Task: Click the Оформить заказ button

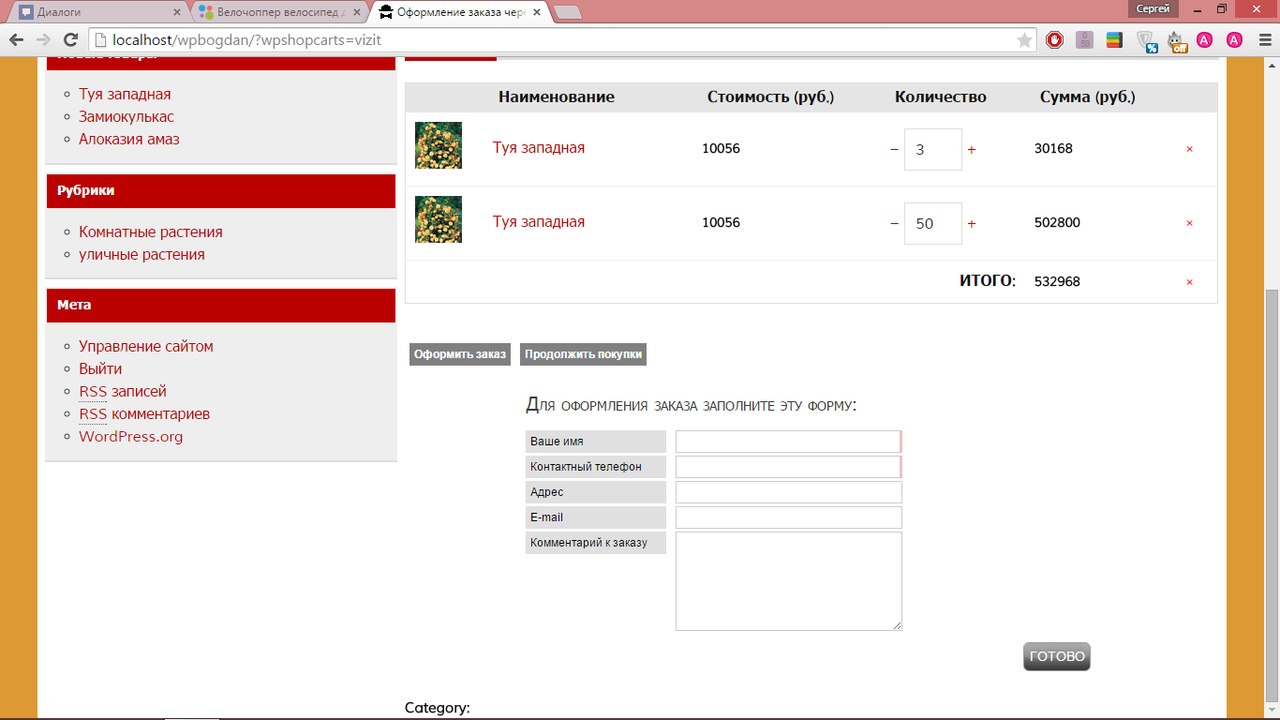Action: (460, 354)
